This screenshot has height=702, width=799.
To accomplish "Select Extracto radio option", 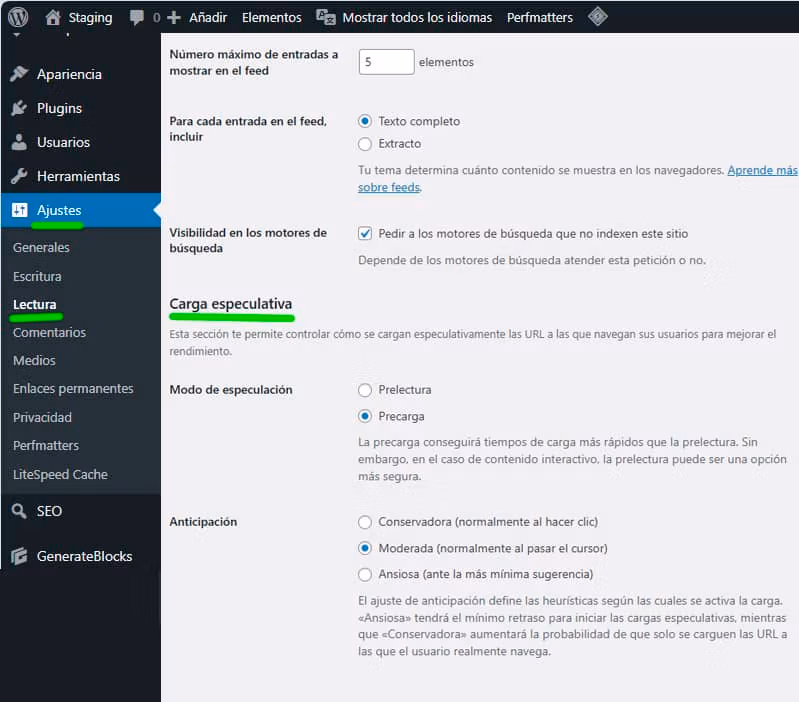I will [365, 144].
